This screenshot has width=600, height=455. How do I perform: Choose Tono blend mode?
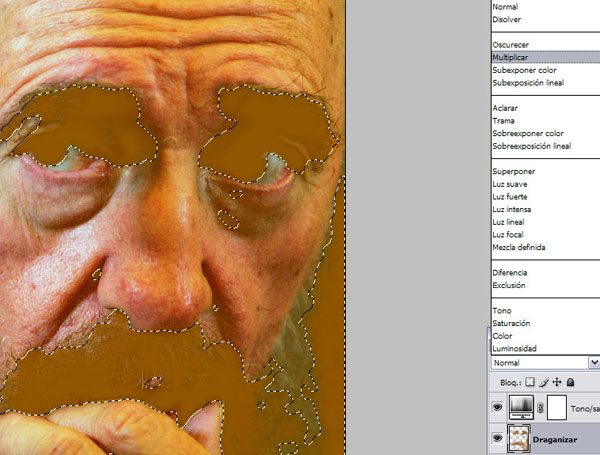pyautogui.click(x=545, y=310)
